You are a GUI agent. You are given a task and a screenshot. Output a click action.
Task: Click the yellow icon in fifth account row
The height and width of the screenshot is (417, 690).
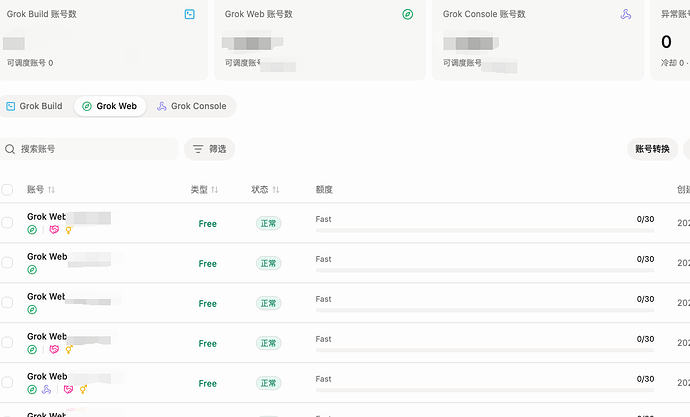[83, 389]
